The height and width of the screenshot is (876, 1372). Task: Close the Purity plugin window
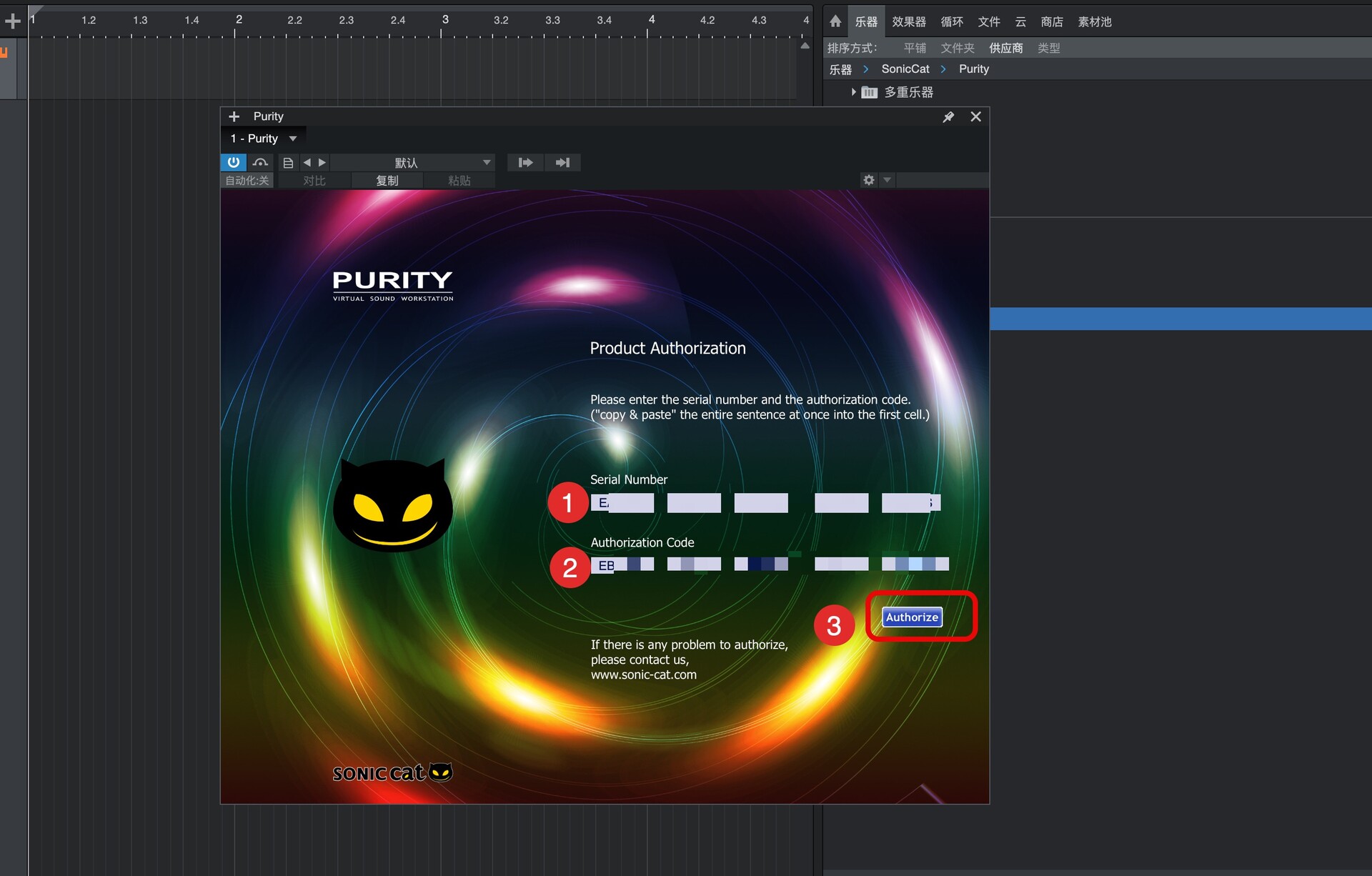975,116
